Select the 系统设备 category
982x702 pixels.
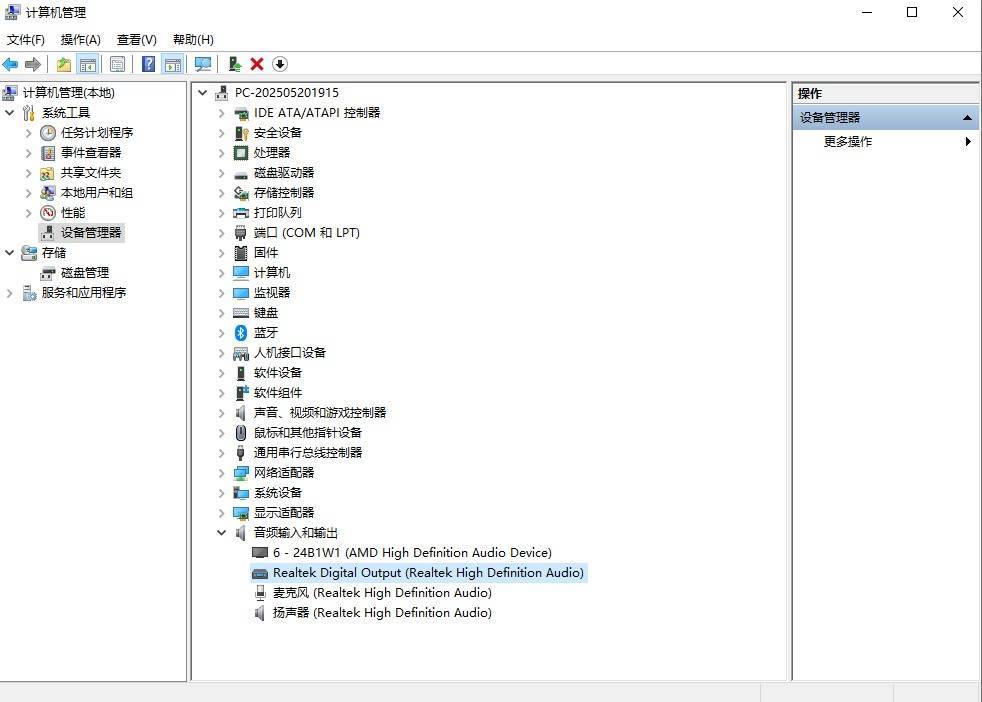[277, 493]
